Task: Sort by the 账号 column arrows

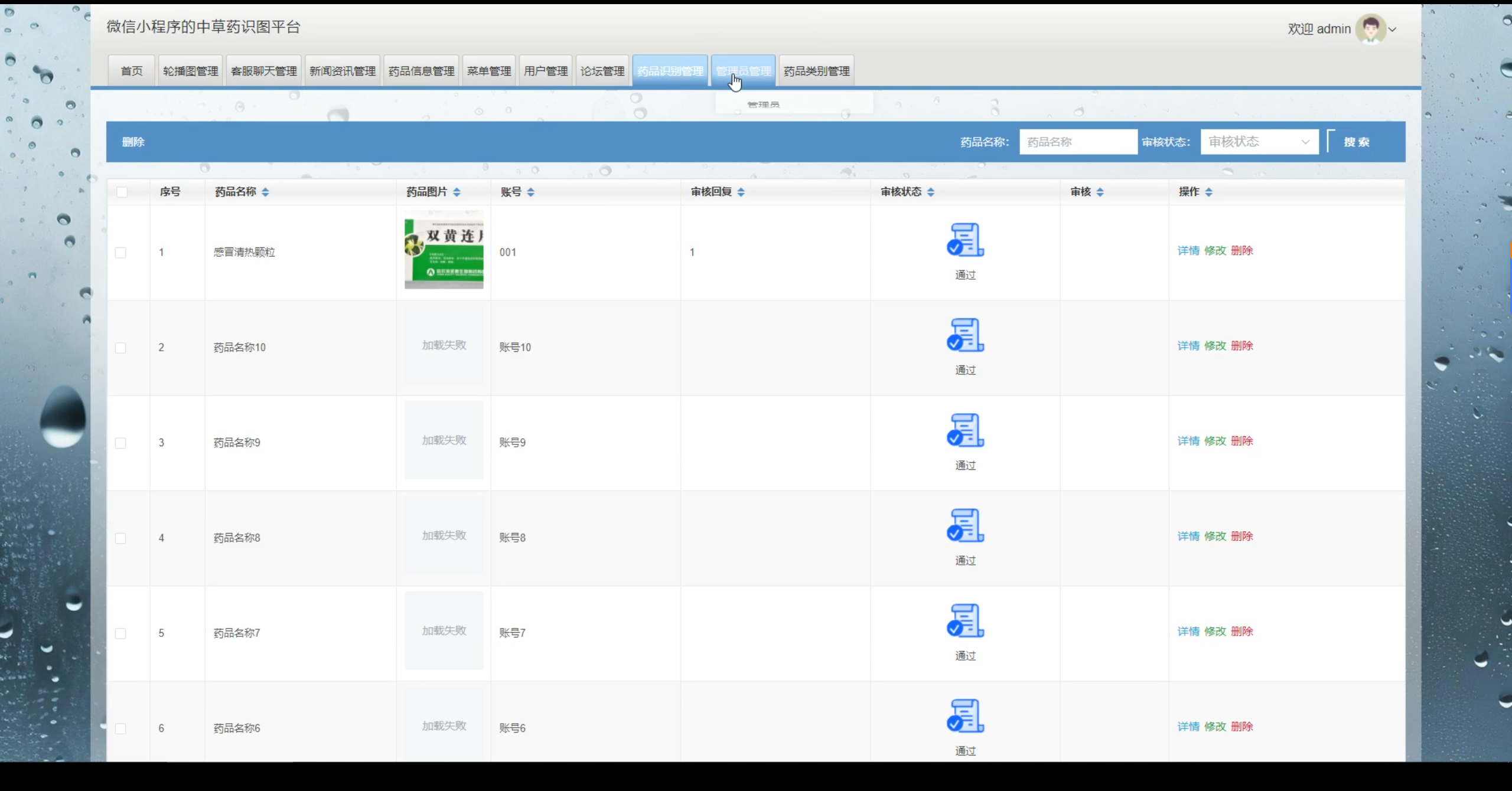Action: pyautogui.click(x=530, y=192)
